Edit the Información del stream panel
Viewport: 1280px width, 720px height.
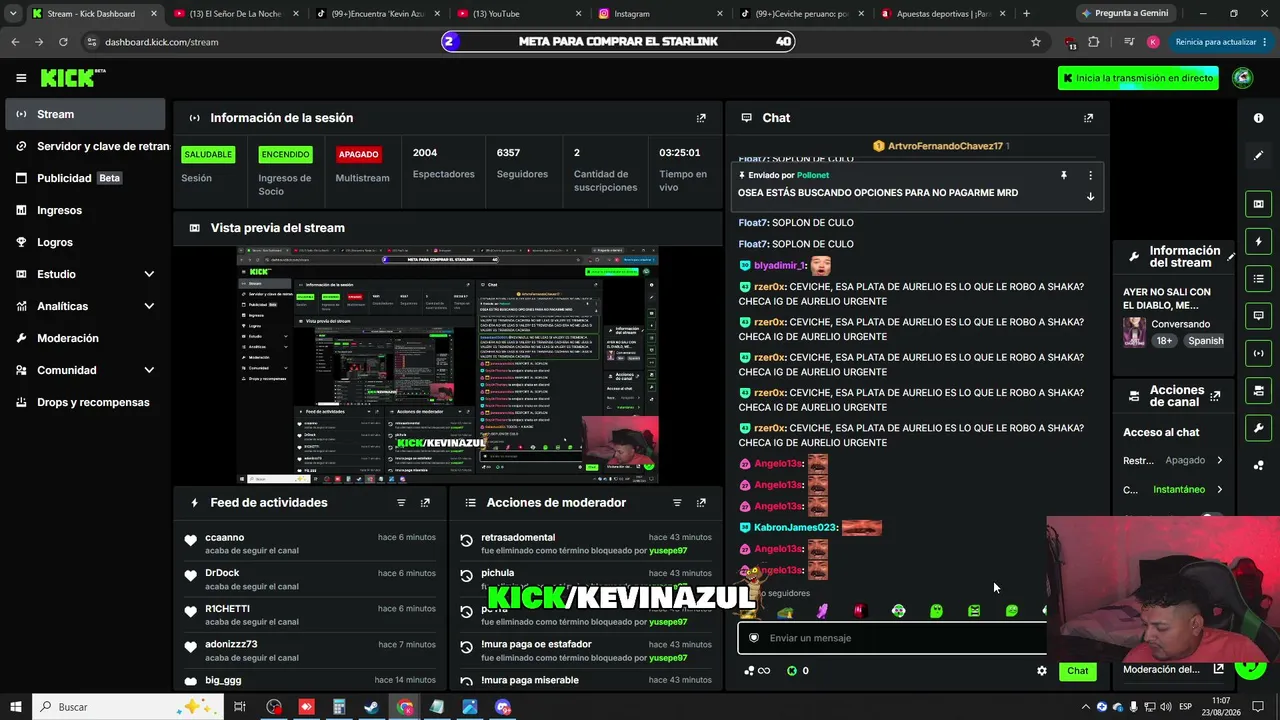[x=1231, y=257]
